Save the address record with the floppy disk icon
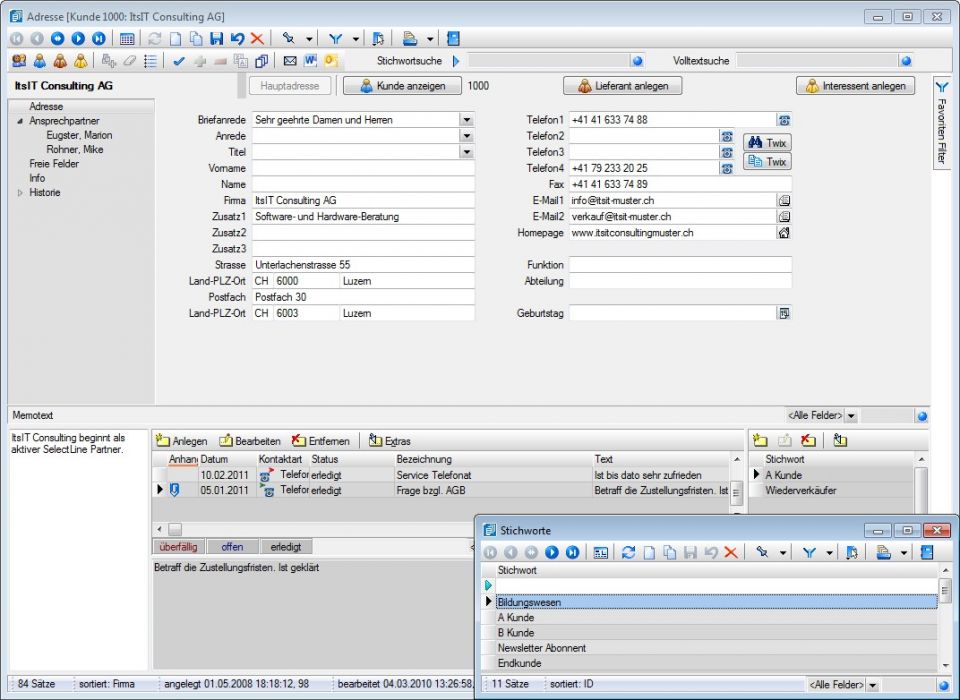960x700 pixels. tap(216, 39)
